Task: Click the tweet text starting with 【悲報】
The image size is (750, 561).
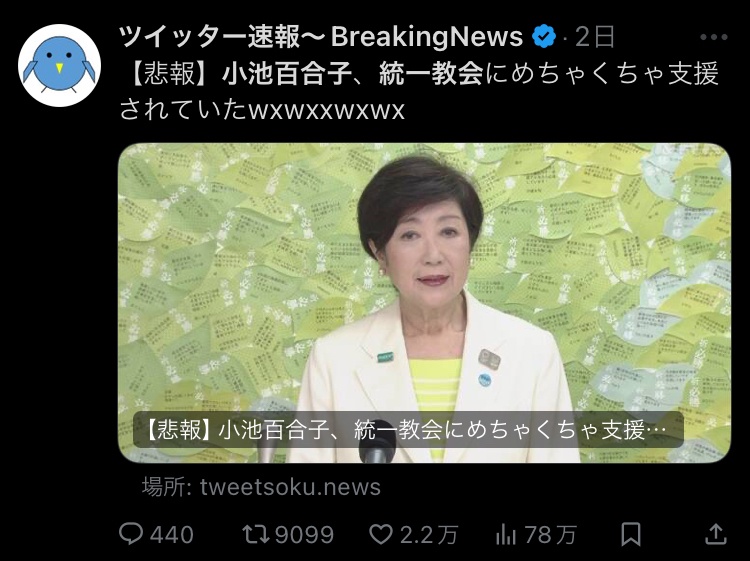Action: 419,91
